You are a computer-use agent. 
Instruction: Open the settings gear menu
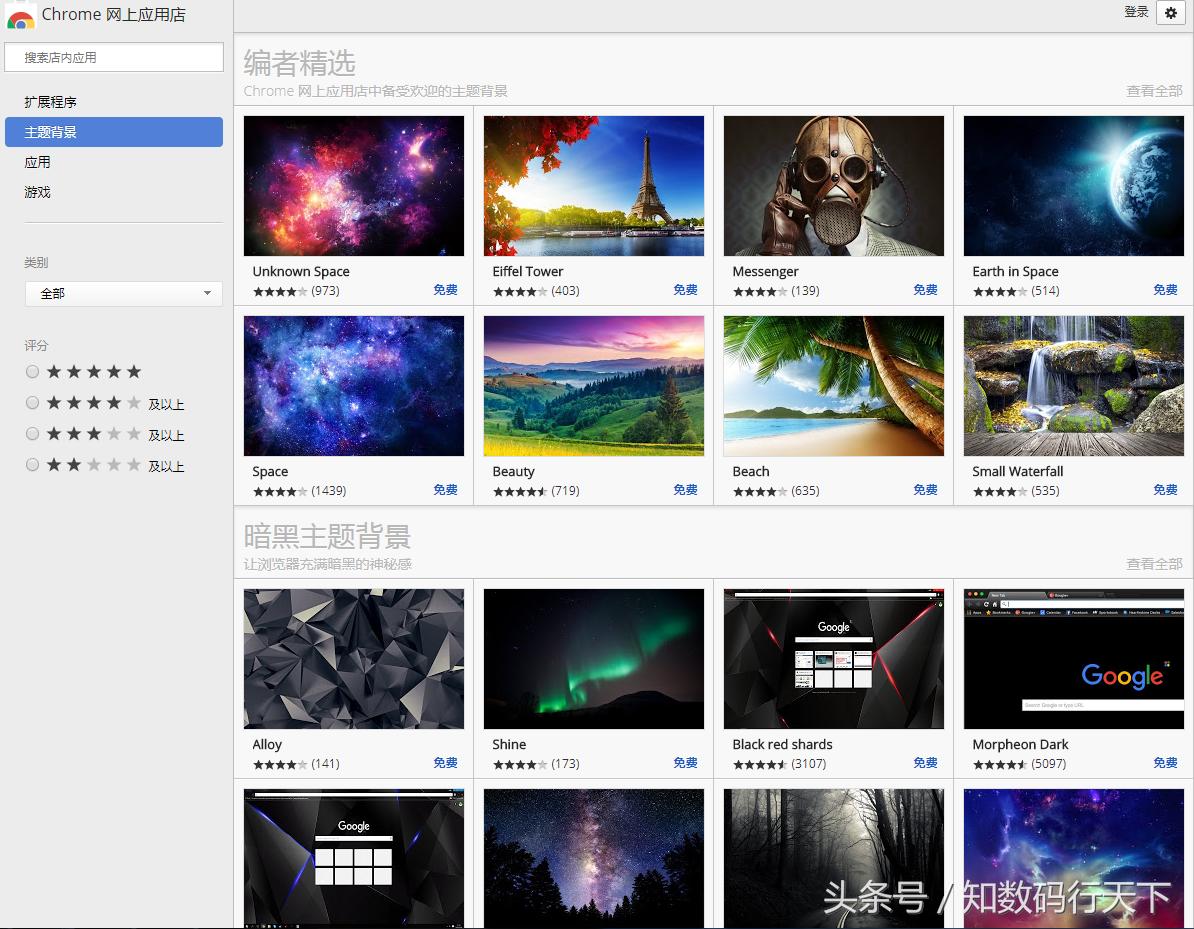(x=1170, y=13)
